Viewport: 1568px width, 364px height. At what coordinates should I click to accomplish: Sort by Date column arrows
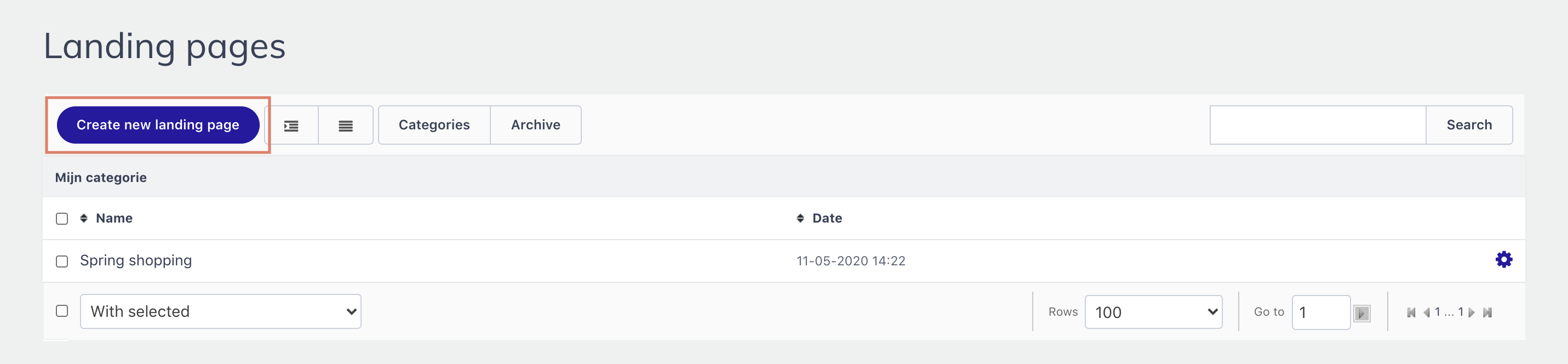point(800,218)
